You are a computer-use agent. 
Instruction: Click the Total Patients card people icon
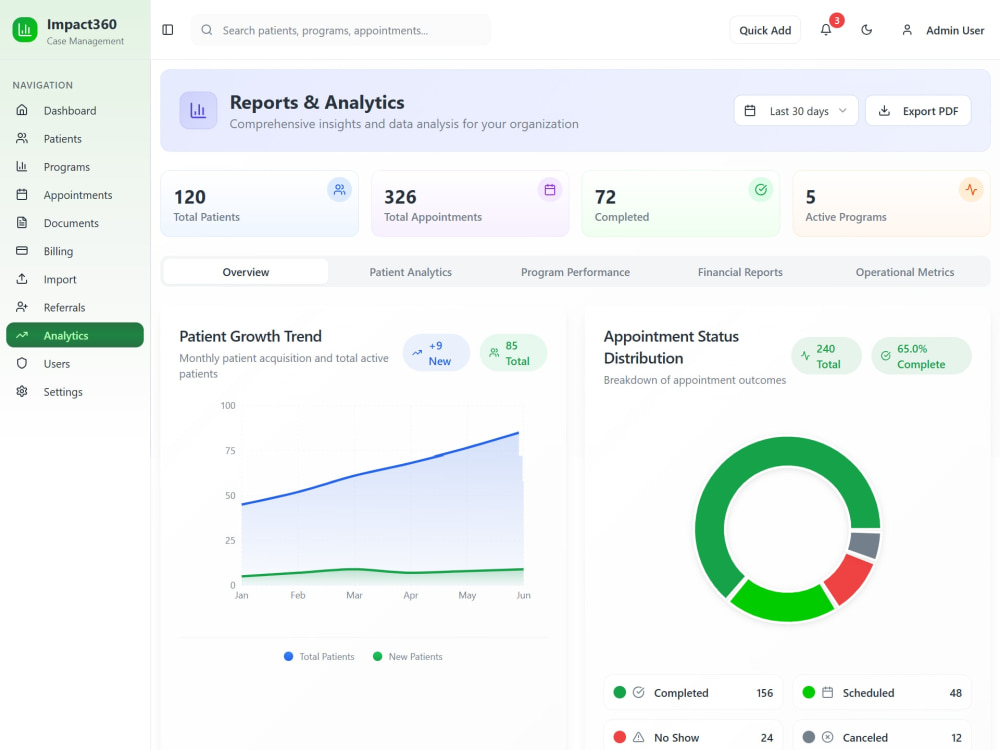point(339,189)
